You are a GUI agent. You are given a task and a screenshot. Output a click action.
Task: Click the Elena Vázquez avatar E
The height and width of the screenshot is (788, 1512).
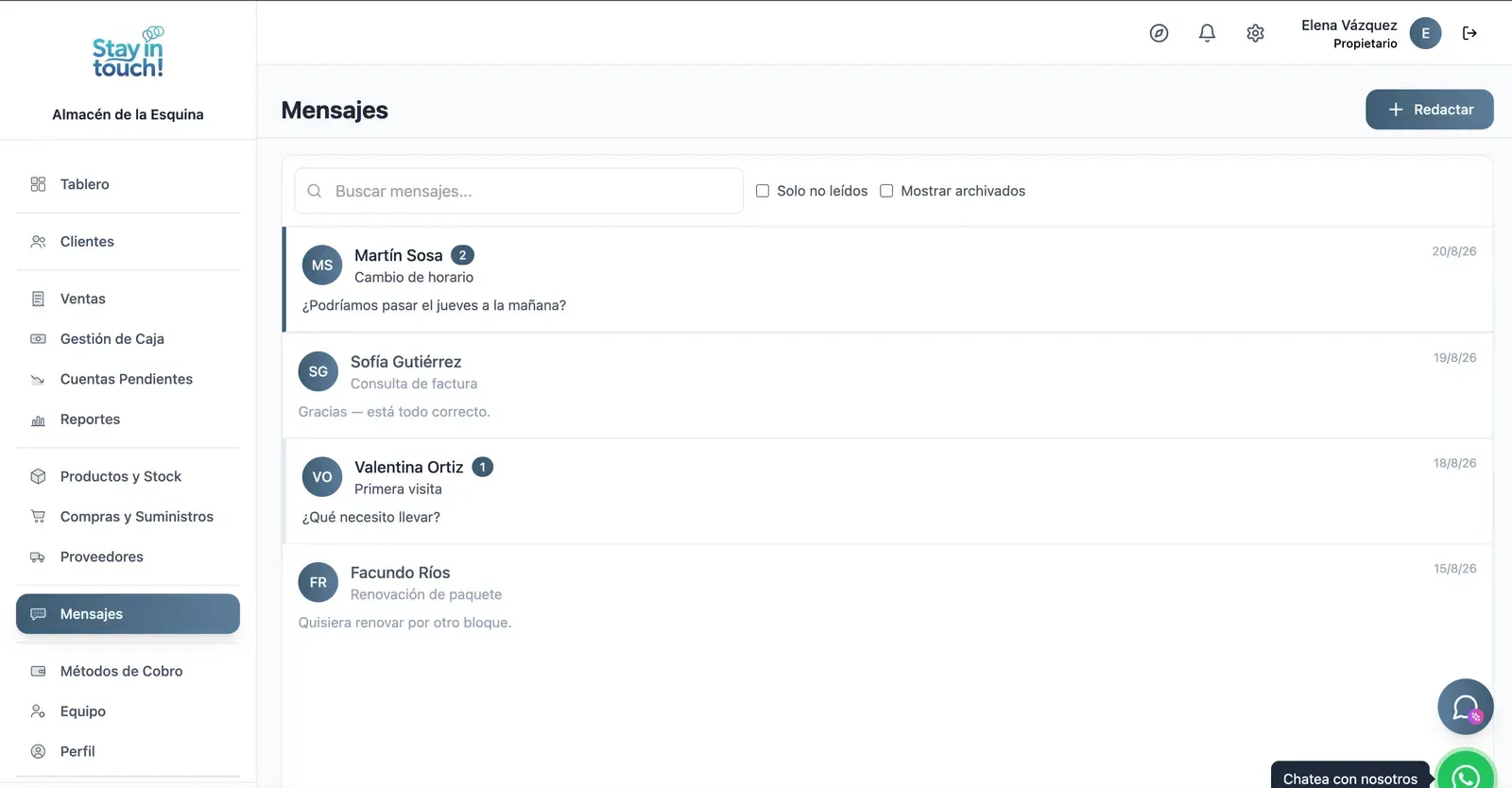[1425, 33]
